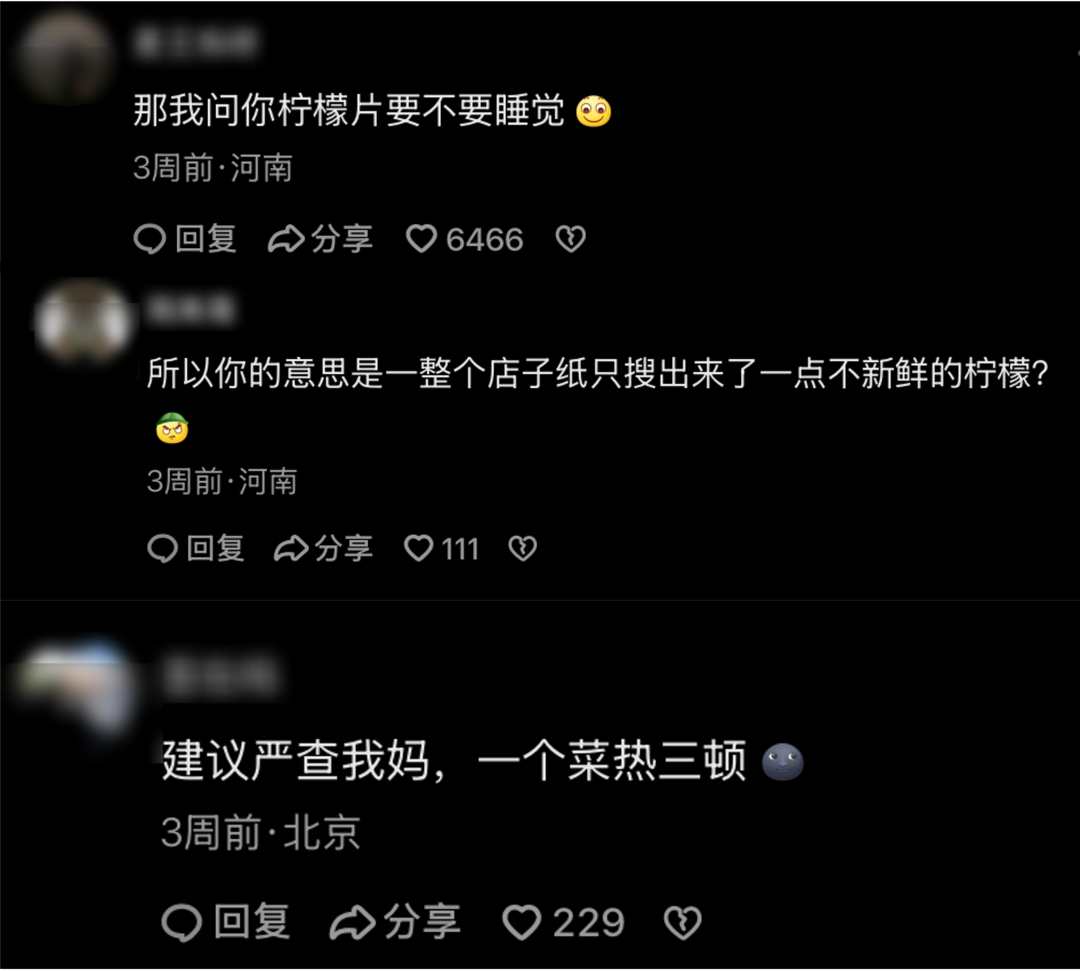This screenshot has width=1080, height=971.
Task: Share the comment with 6466 likes
Action: pyautogui.click(x=320, y=239)
